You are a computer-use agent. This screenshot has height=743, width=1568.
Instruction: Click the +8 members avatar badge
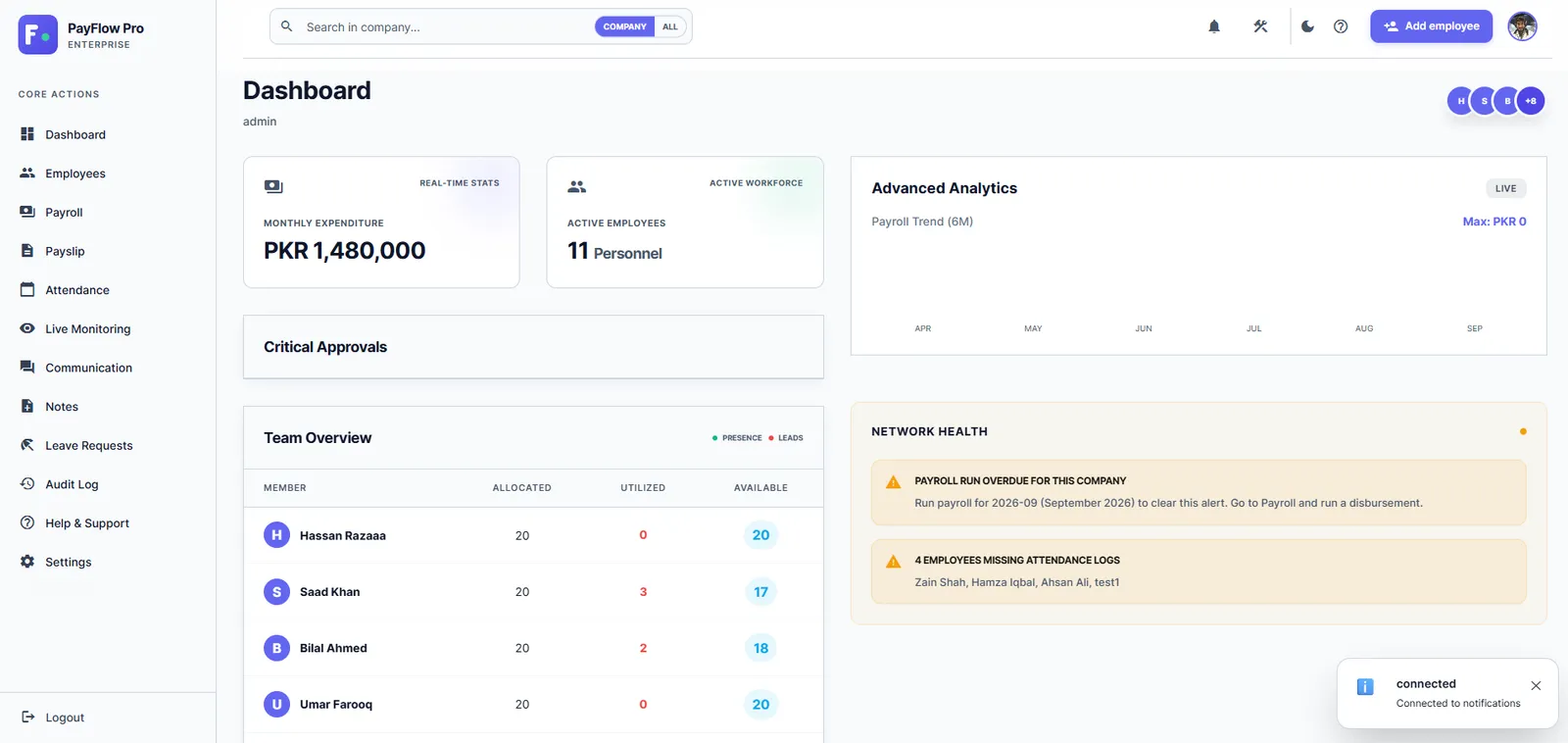point(1531,101)
